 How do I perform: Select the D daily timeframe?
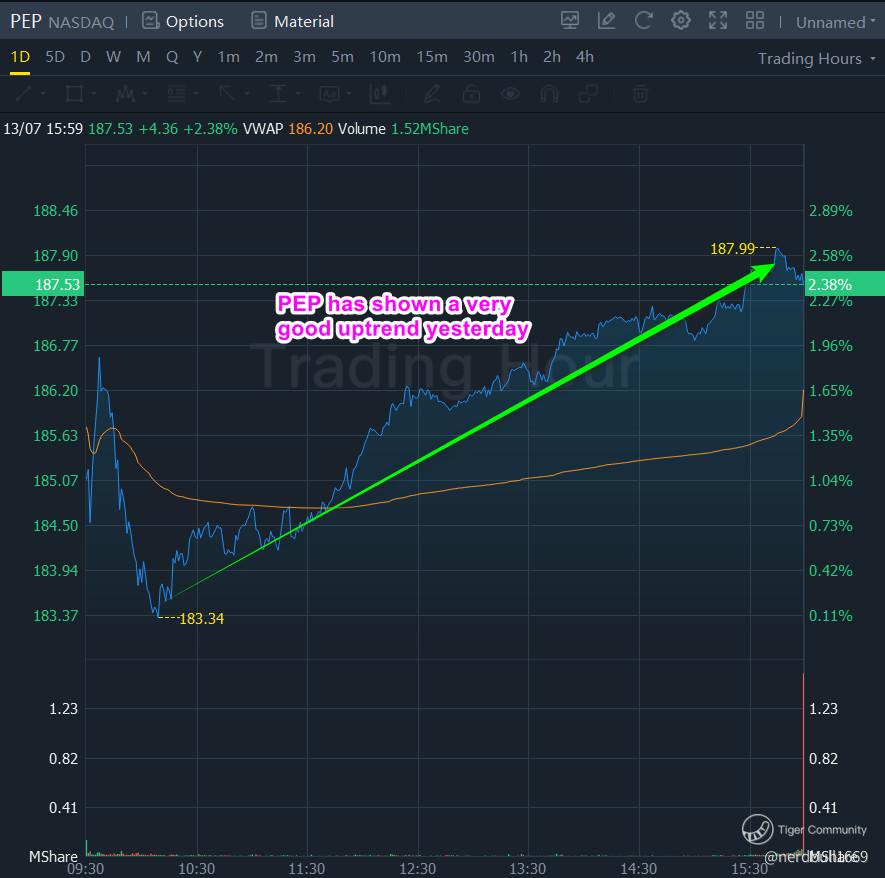click(85, 57)
